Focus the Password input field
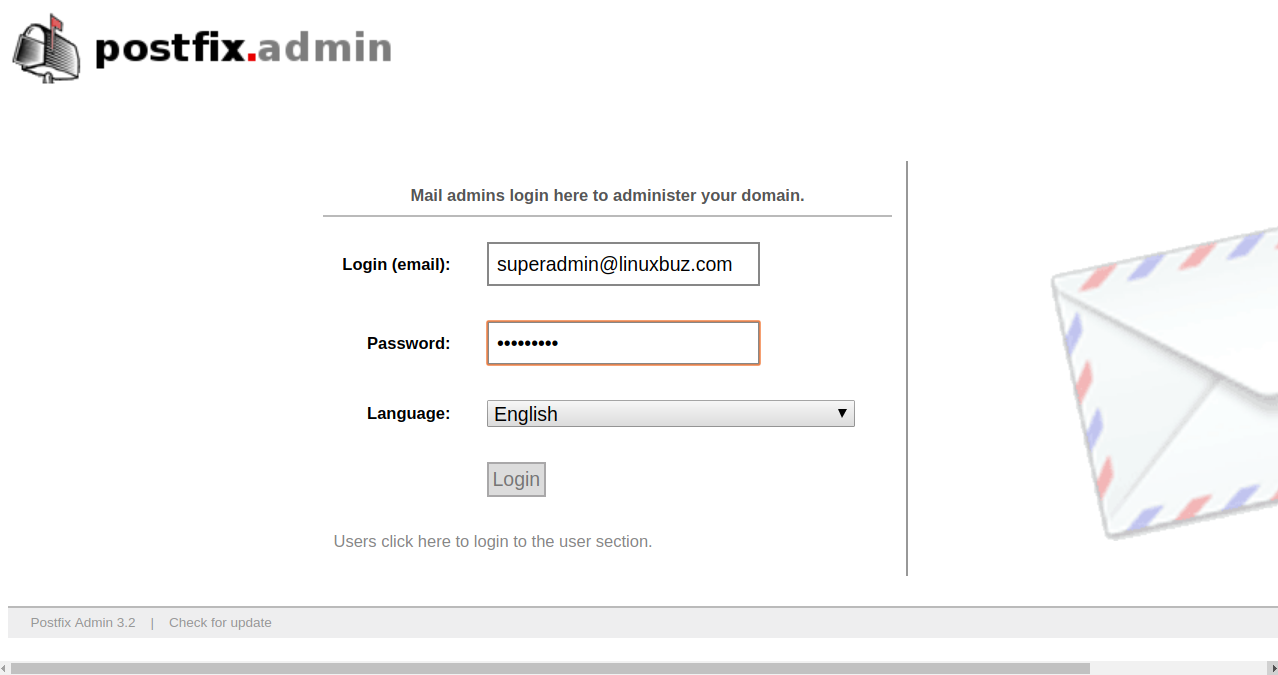 point(623,343)
